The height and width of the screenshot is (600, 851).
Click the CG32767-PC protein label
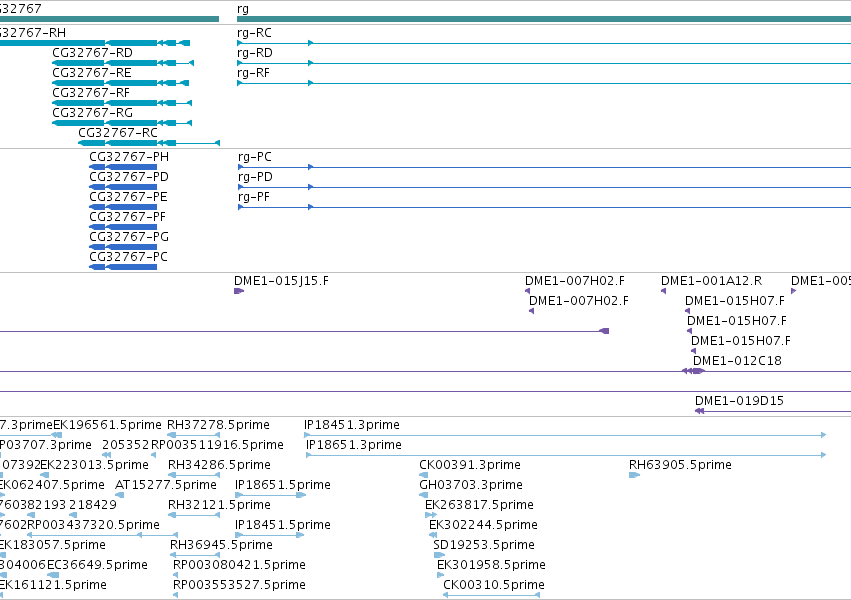pos(129,257)
